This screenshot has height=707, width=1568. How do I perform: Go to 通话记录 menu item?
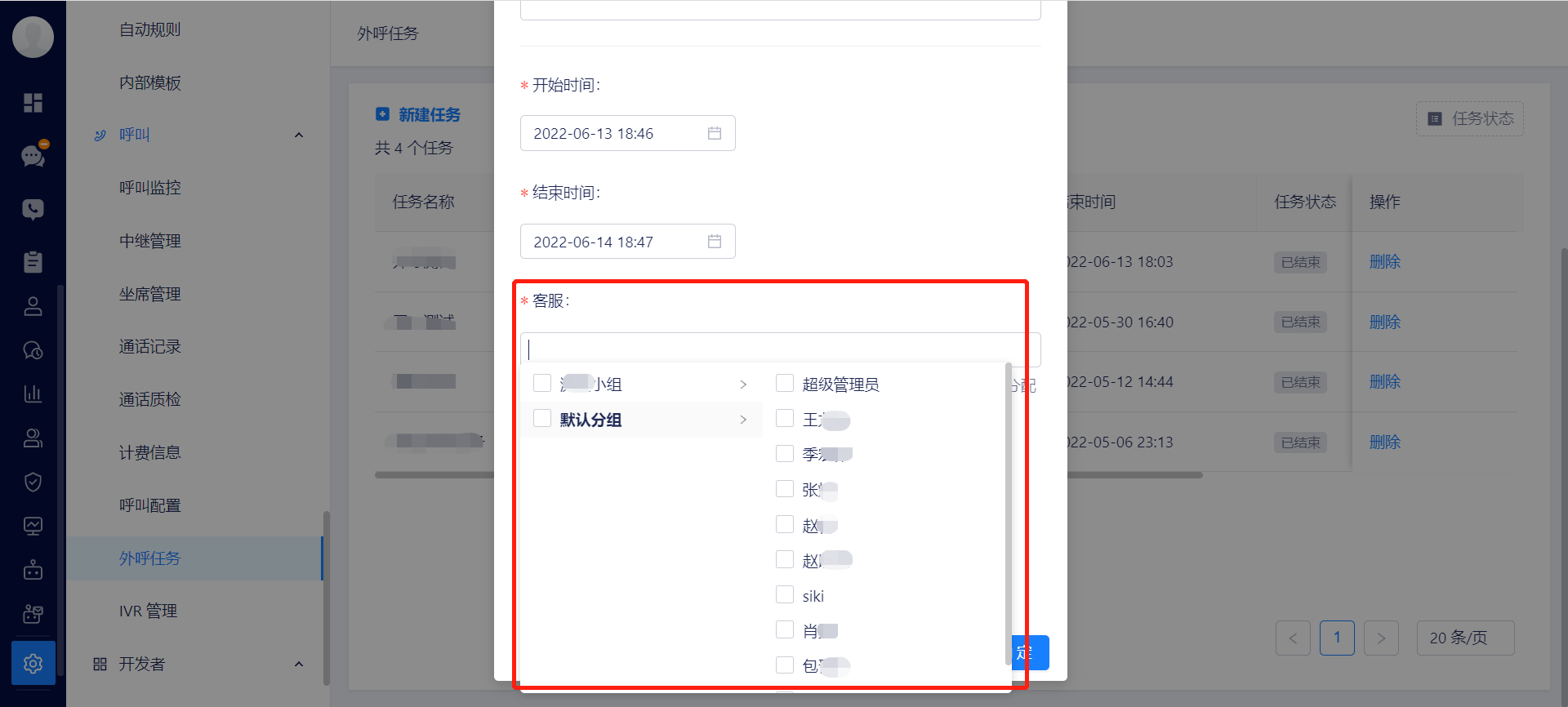(149, 346)
